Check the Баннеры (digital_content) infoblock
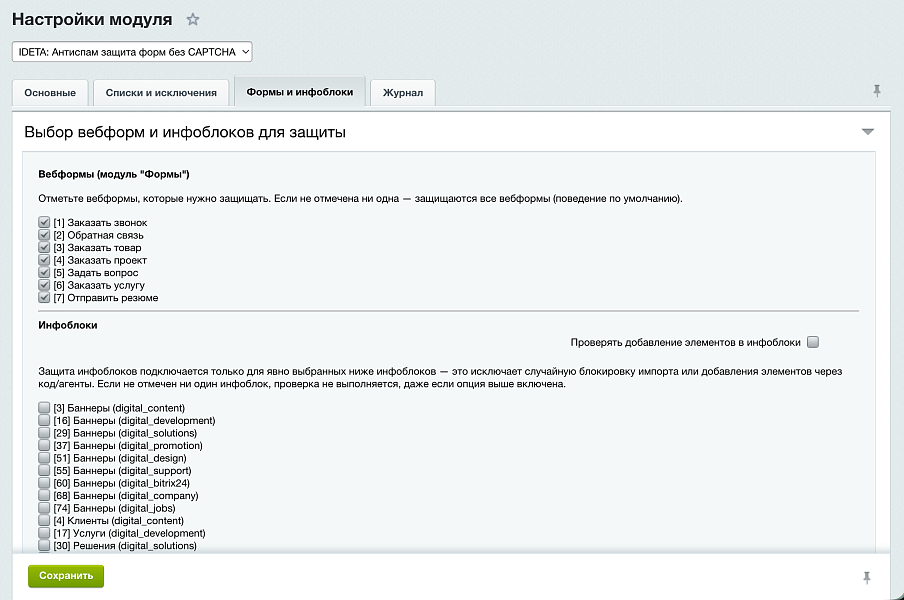 (x=44, y=407)
